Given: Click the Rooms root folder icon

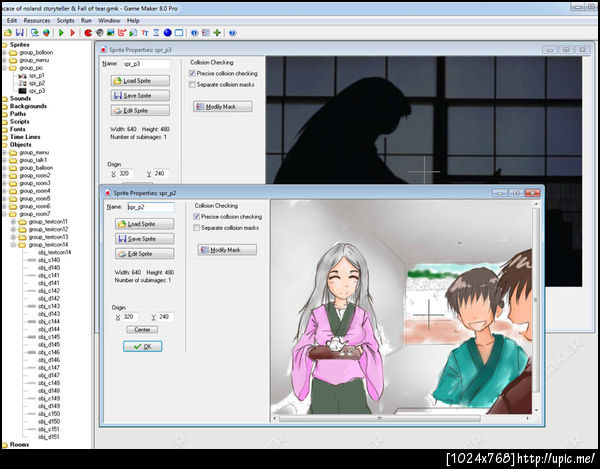Looking at the screenshot, I should [5, 445].
